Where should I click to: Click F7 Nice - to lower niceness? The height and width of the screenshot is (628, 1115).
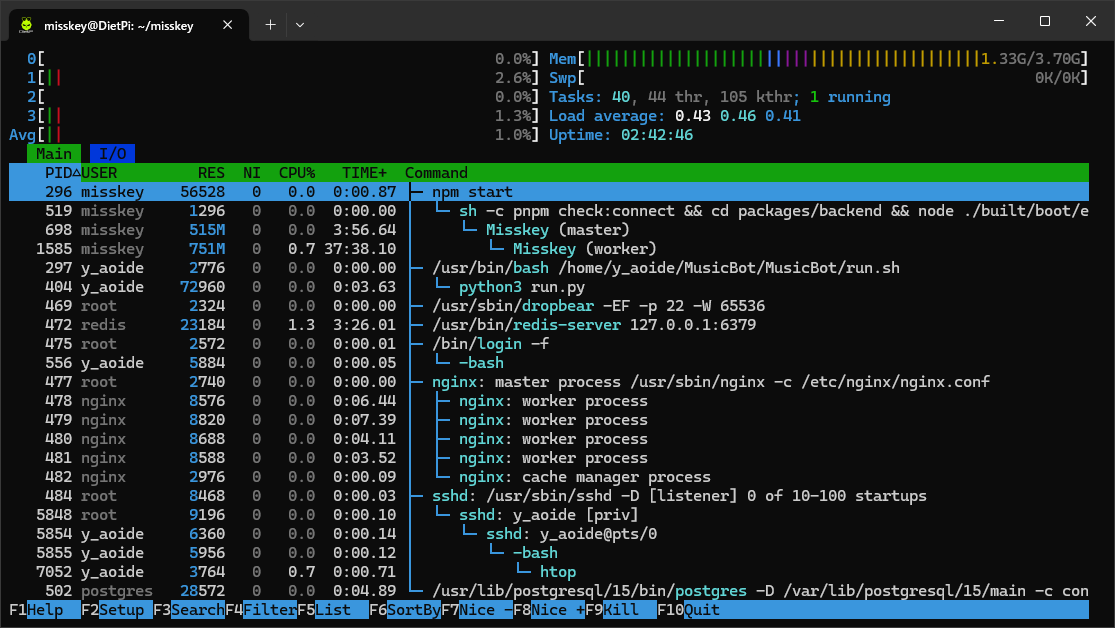pos(476,610)
